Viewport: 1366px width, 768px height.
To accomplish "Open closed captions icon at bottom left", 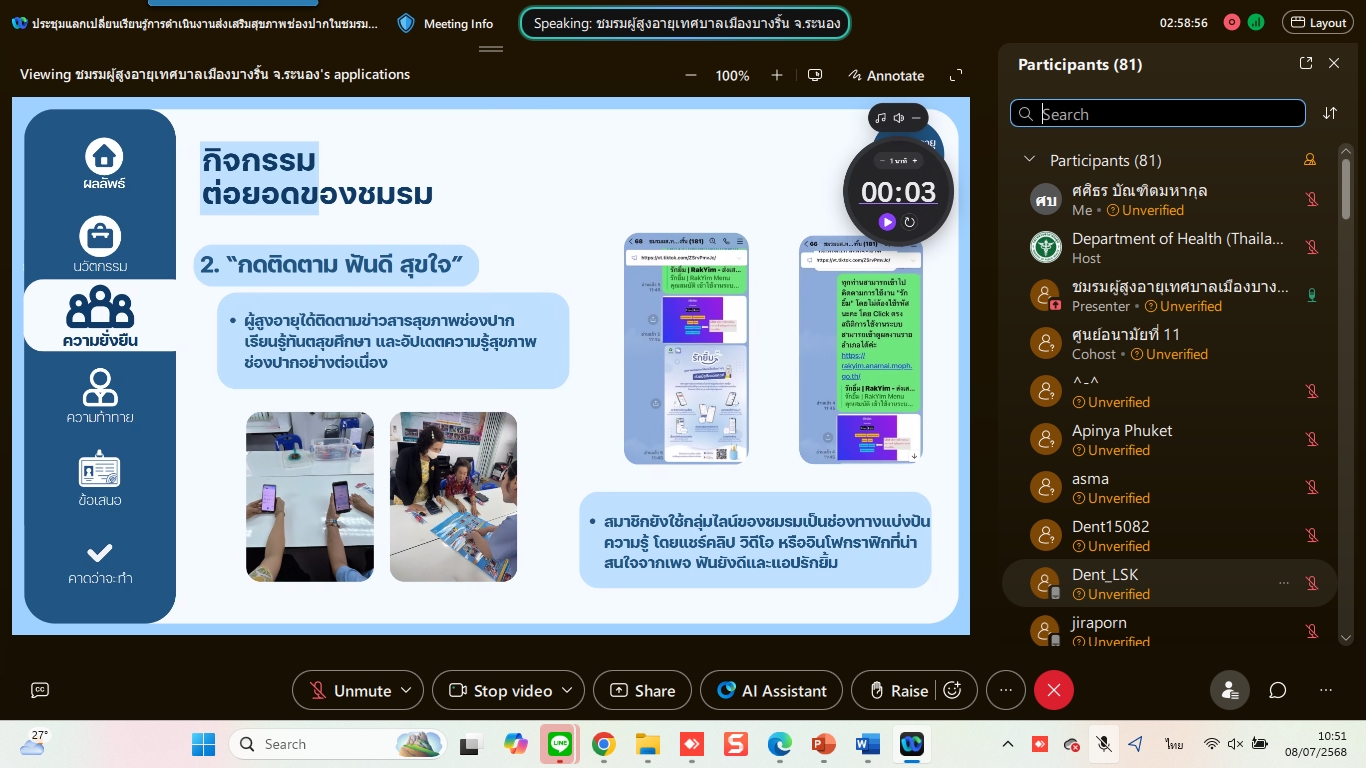I will (x=40, y=690).
